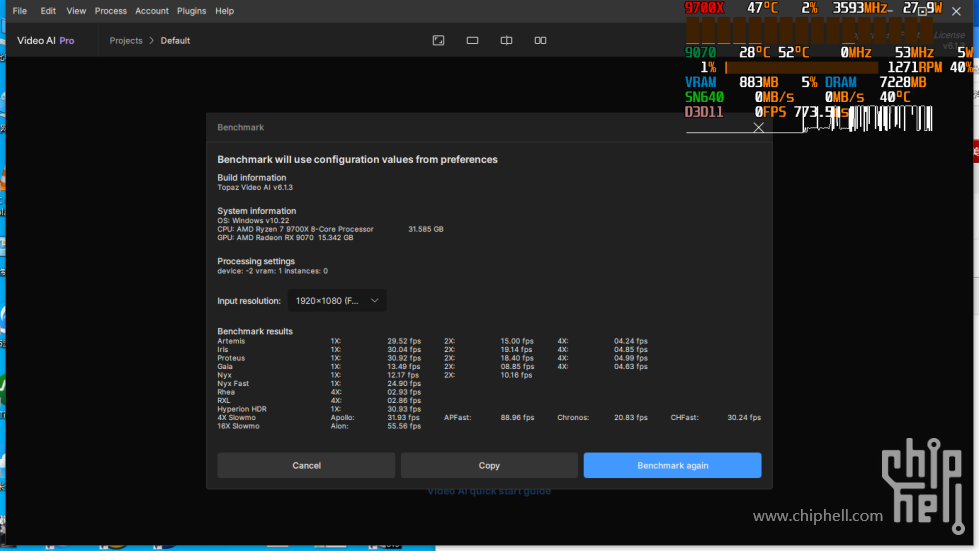This screenshot has width=979, height=551.
Task: Open the View menu
Action: pyautogui.click(x=76, y=11)
